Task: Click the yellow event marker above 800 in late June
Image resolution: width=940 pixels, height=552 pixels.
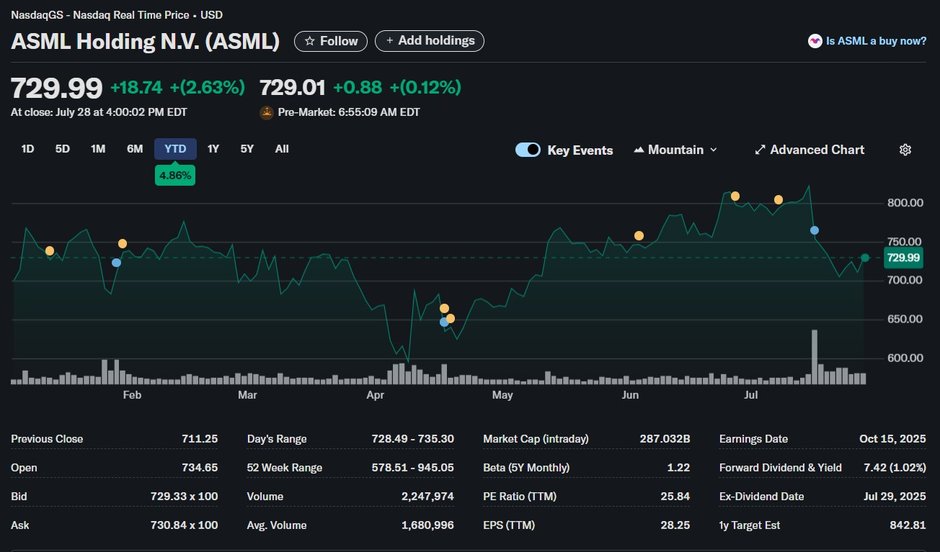Action: pos(735,196)
